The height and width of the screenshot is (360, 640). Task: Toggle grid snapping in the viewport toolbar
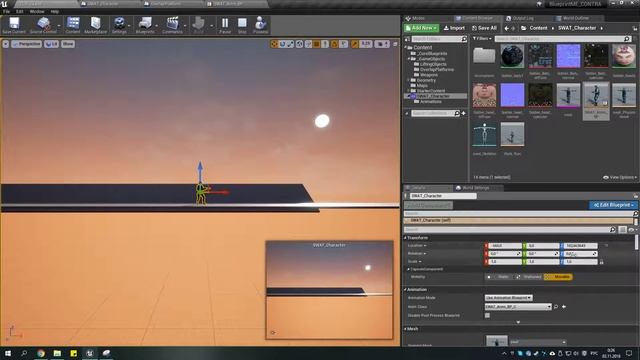(317, 44)
